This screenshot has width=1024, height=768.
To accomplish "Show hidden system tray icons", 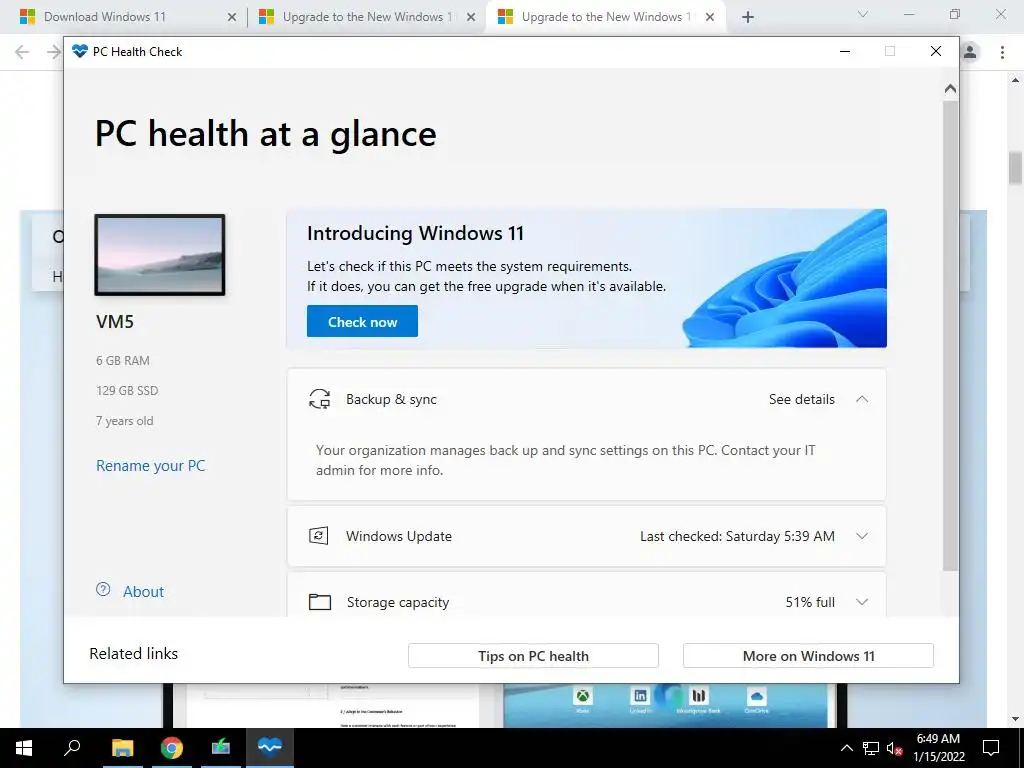I will 846,748.
